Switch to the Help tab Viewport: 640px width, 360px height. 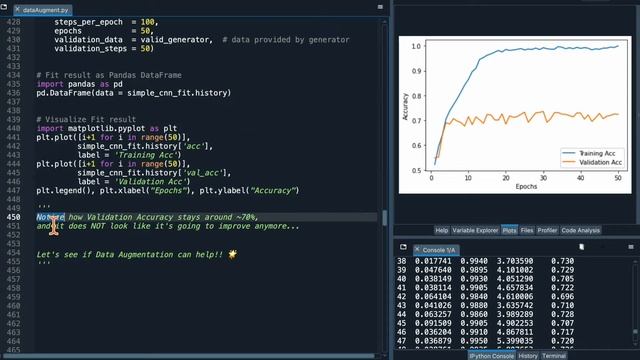(x=441, y=231)
